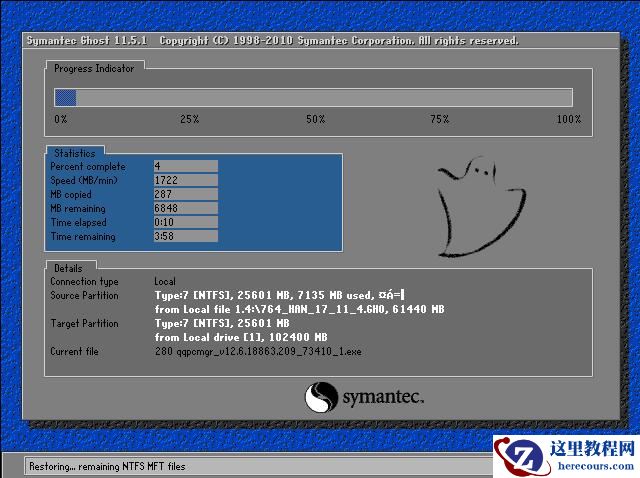The height and width of the screenshot is (478, 640).
Task: Click the Restoring remaining NTFS MFT files status
Action: [x=107, y=467]
